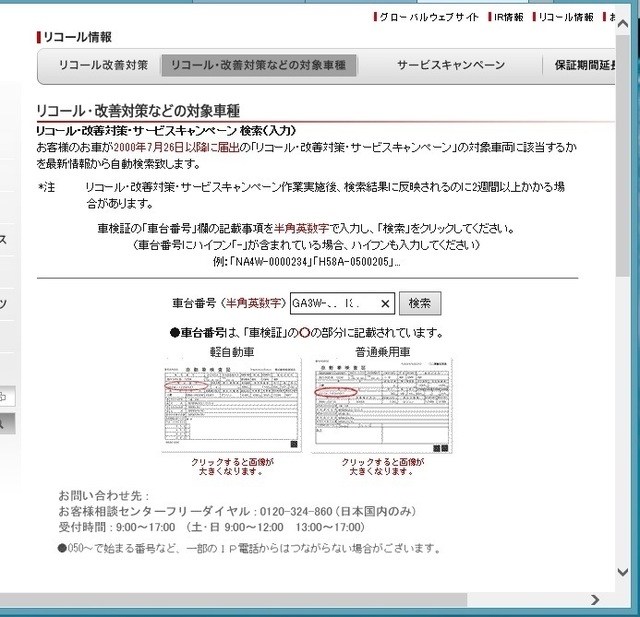Click the example text NA4W-0000234
This screenshot has width=640, height=617.
coord(272,262)
